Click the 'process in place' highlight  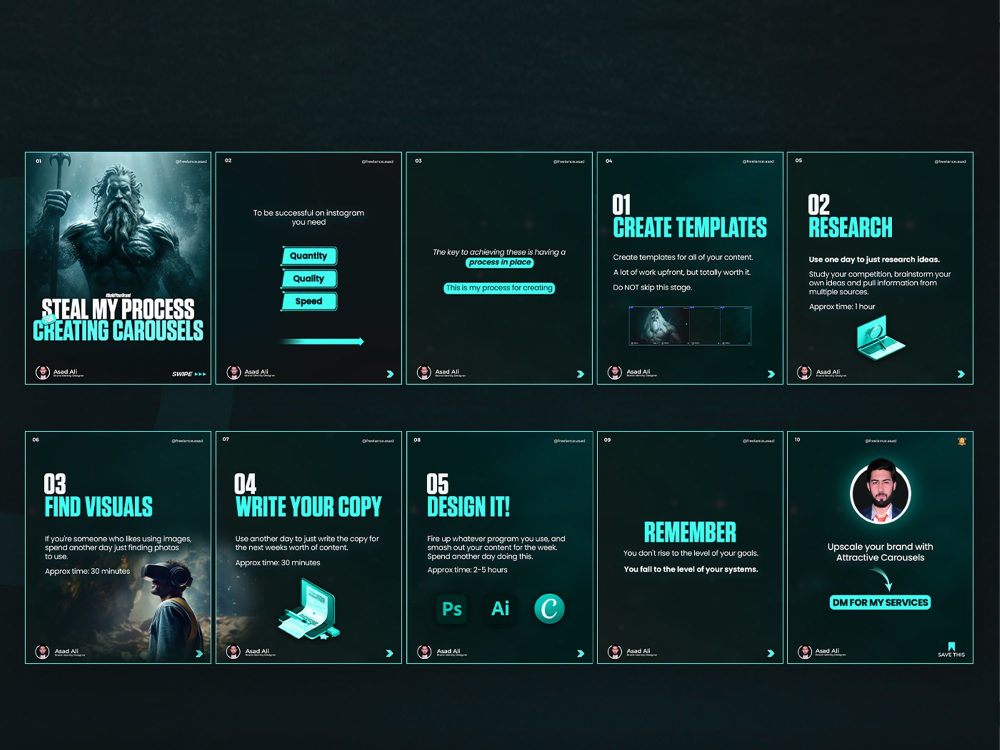(499, 262)
